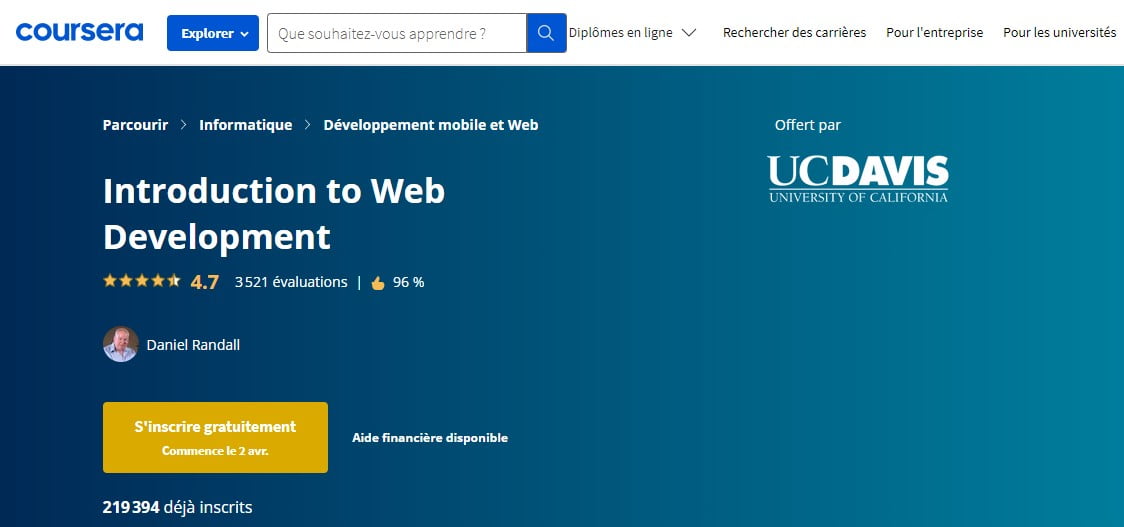
Task: Open Aide financière disponible link
Action: (430, 437)
